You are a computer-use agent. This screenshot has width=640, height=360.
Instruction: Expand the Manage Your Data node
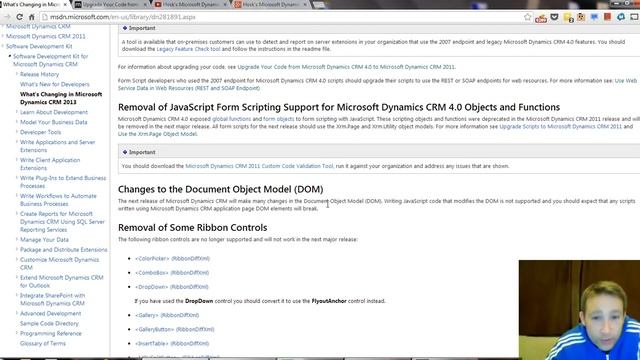[x=17, y=240]
